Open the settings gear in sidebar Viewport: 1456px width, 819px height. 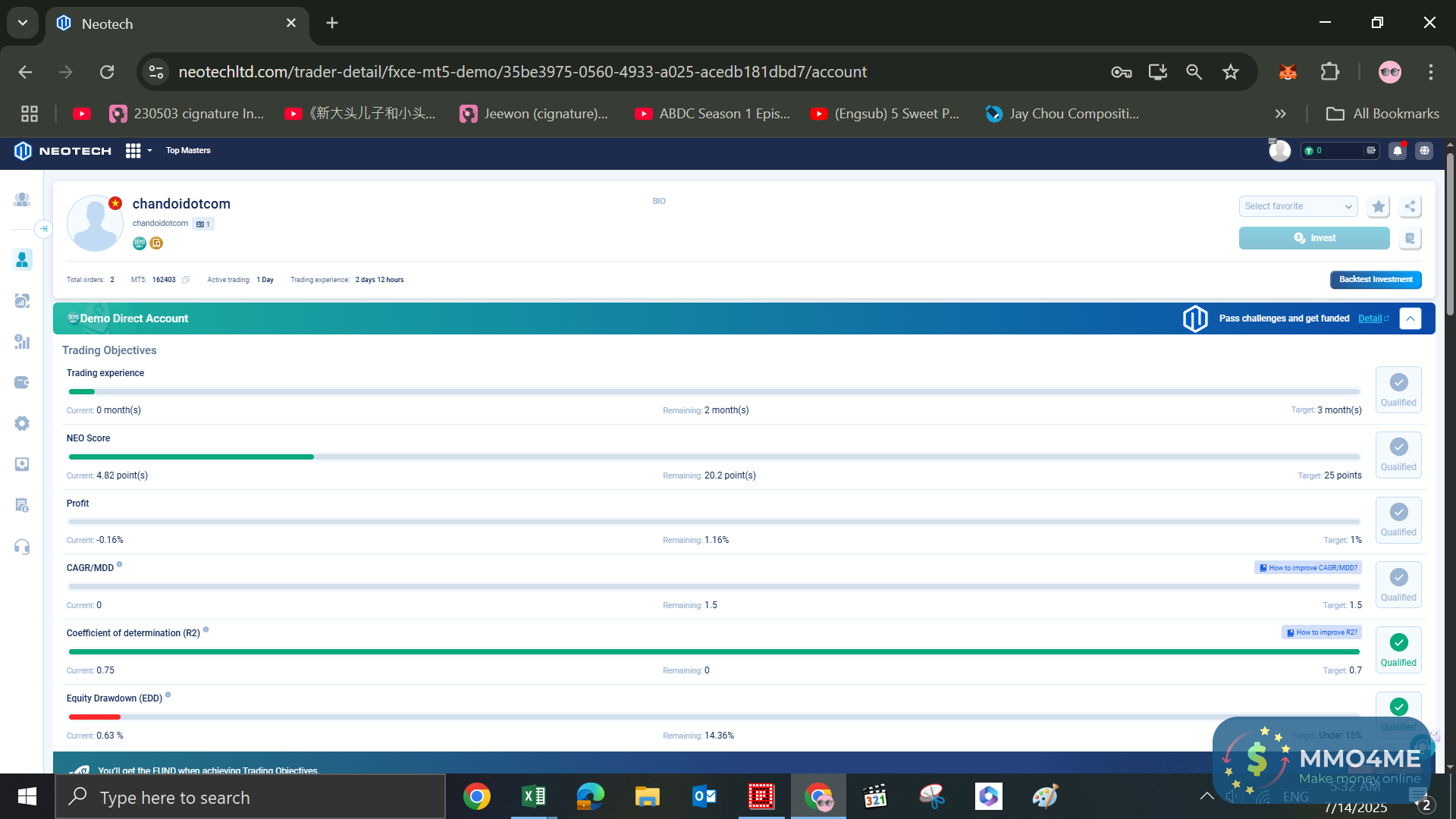(x=22, y=423)
